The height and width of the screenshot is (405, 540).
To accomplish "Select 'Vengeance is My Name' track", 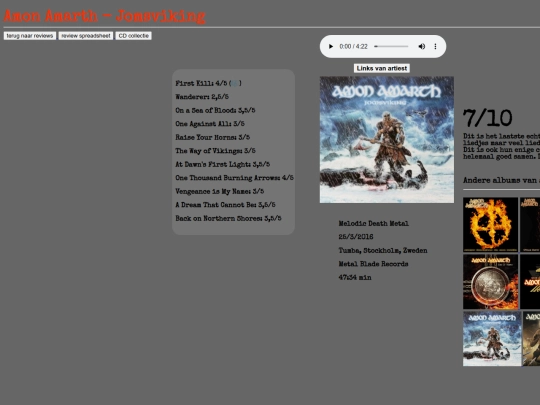I will 219,191.
